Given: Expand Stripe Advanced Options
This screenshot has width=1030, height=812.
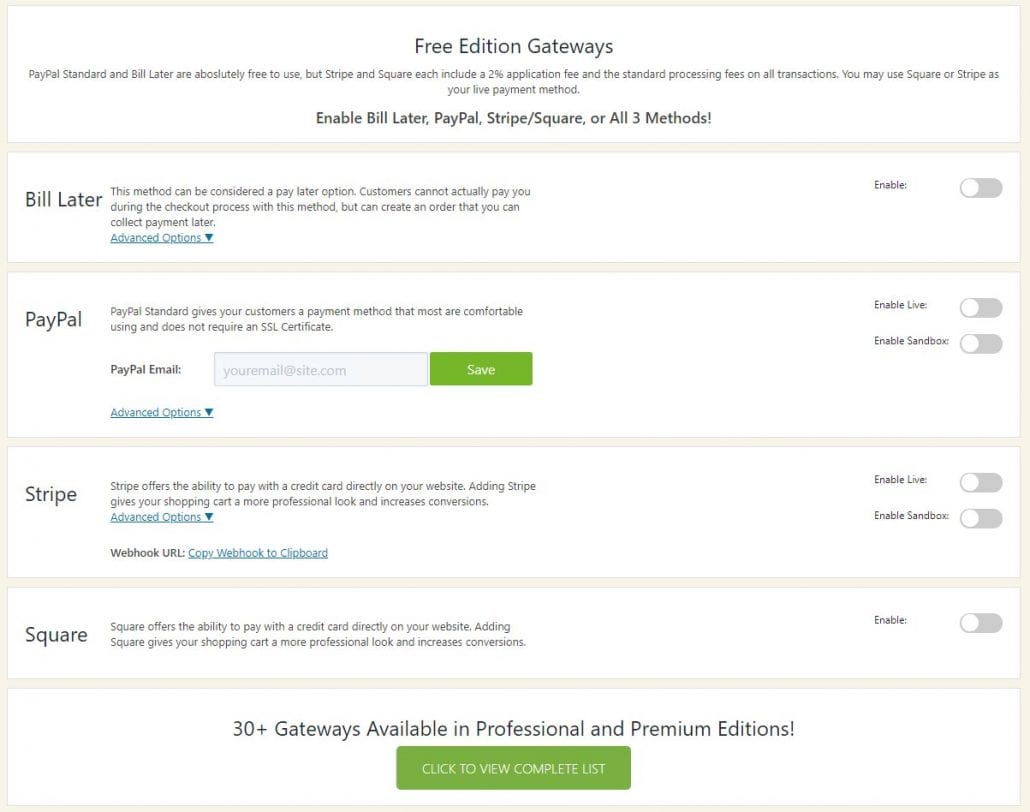Looking at the screenshot, I should tap(161, 517).
